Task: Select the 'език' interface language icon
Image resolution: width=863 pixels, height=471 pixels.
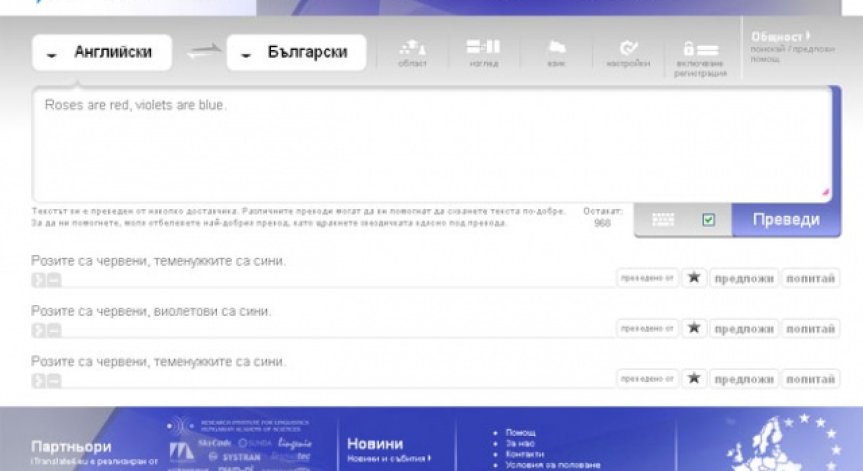Action: tap(556, 53)
